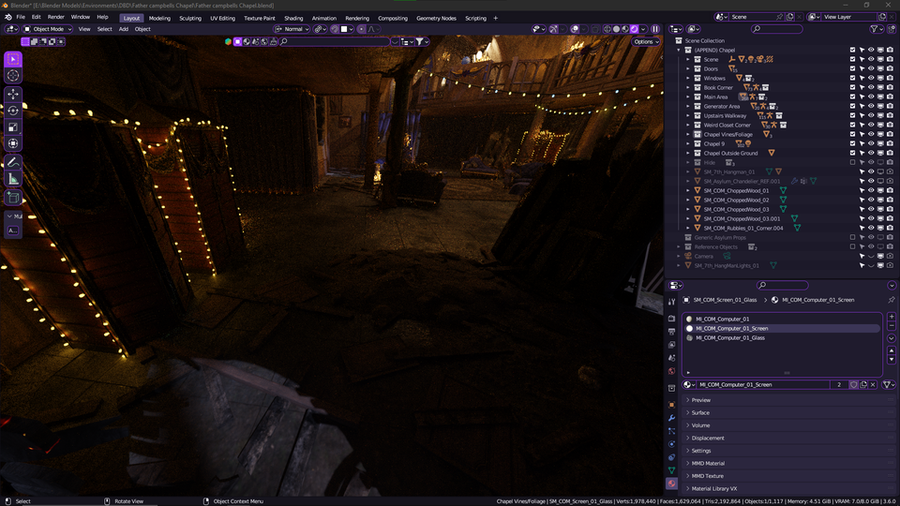This screenshot has height=506, width=900.
Task: Unlink material with X button
Action: point(873,384)
